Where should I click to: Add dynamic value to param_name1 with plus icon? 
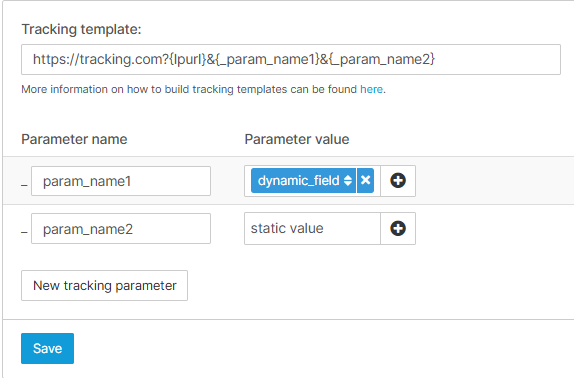(x=398, y=181)
